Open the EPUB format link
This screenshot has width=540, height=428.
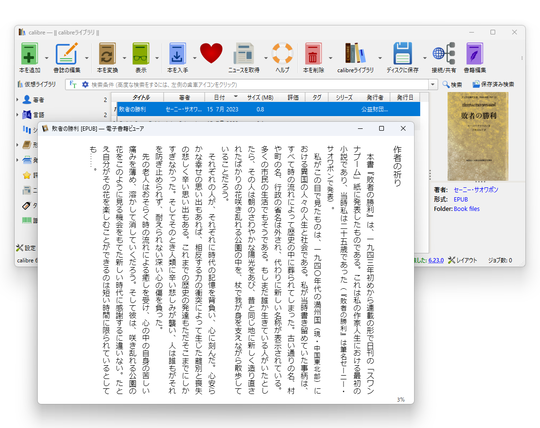pos(461,199)
